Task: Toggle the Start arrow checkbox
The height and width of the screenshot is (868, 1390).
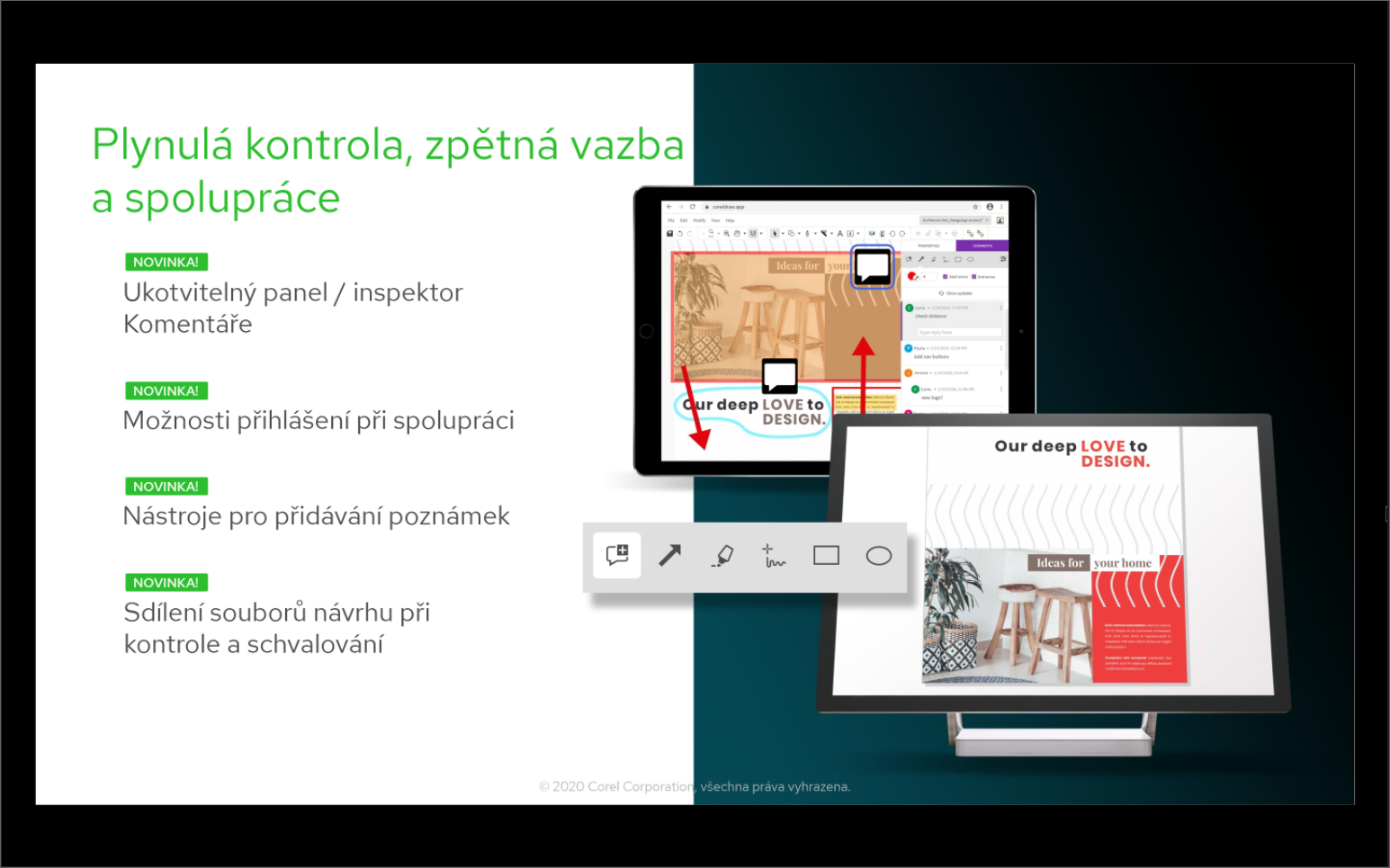Action: 945,277
